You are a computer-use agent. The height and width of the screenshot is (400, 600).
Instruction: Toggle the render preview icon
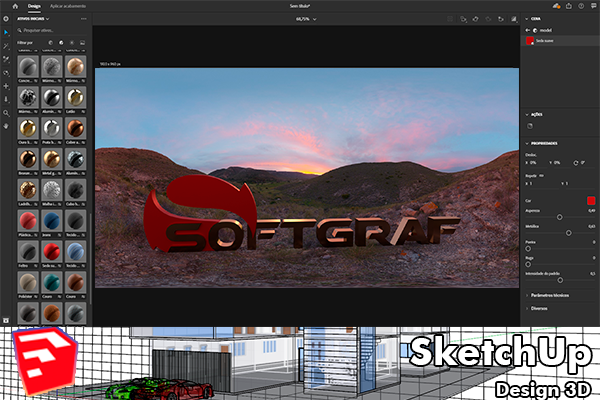pos(514,19)
